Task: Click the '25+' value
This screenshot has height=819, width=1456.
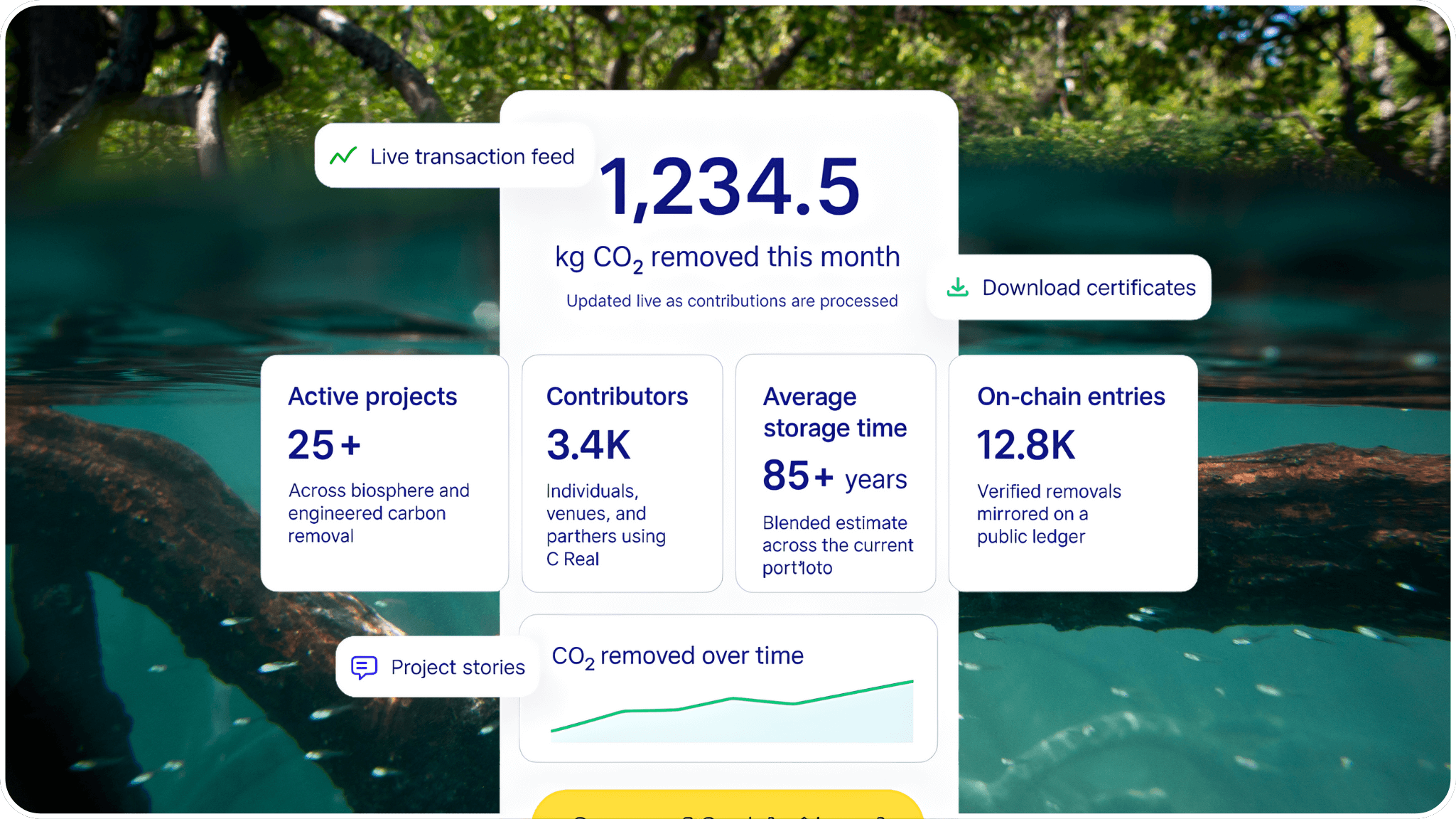Action: point(324,445)
